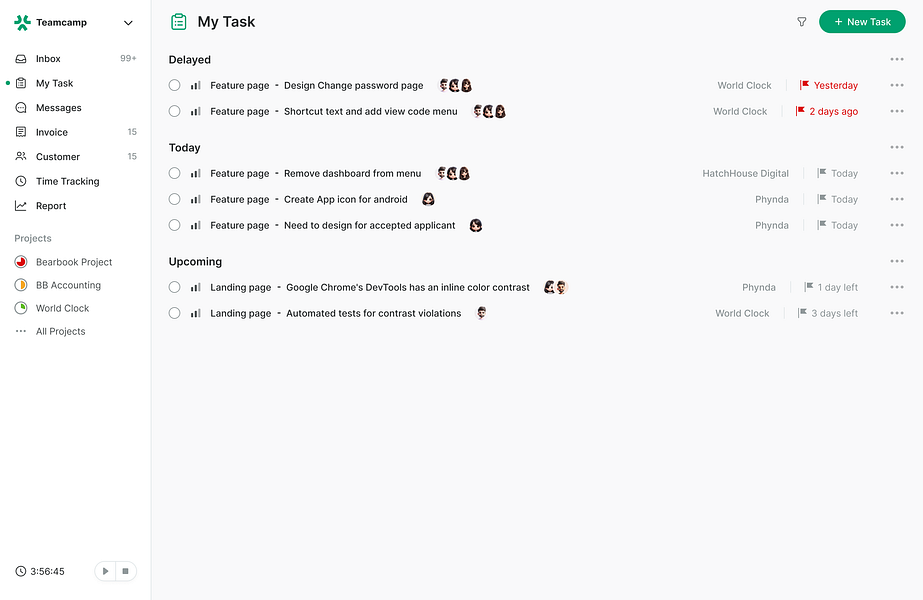Viewport: 923px width, 600px height.
Task: Check off Remove dashboard from menu task
Action: [x=174, y=173]
